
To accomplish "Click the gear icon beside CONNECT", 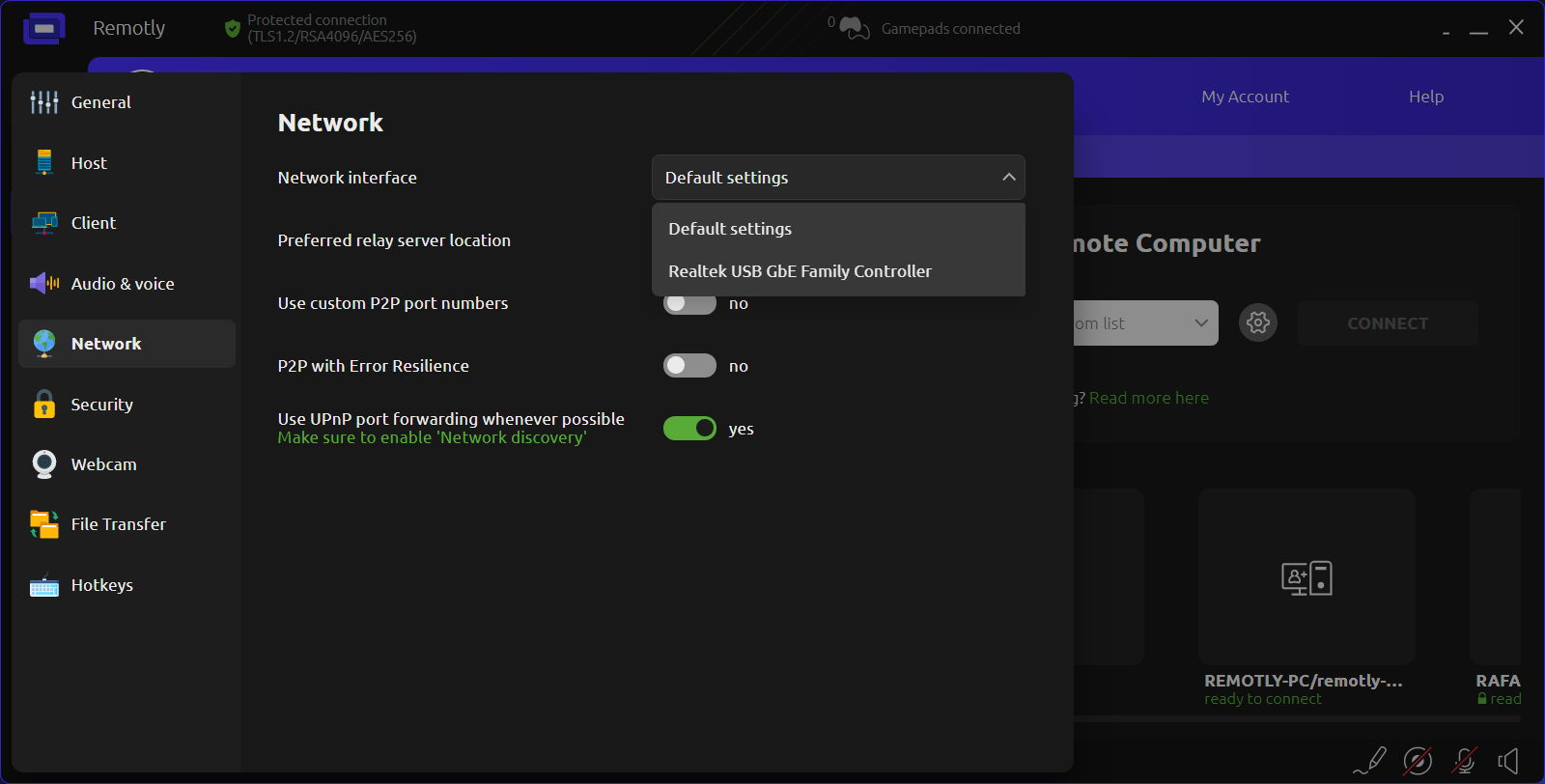I will coord(1257,322).
